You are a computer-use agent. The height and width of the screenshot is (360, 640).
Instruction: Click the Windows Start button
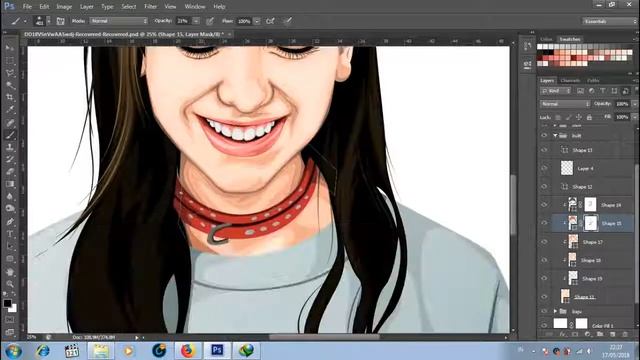(13, 351)
